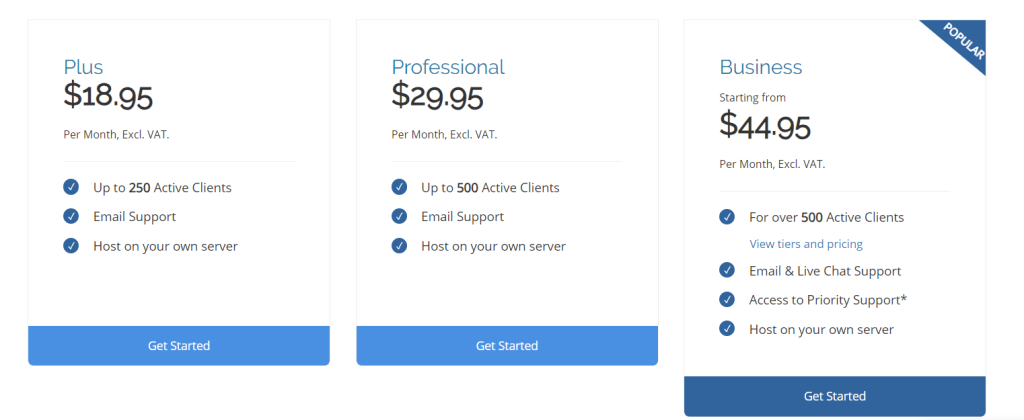The image size is (1024, 420).
Task: Click the checkmark beside Up to 500 Active Clients
Action: coord(399,187)
